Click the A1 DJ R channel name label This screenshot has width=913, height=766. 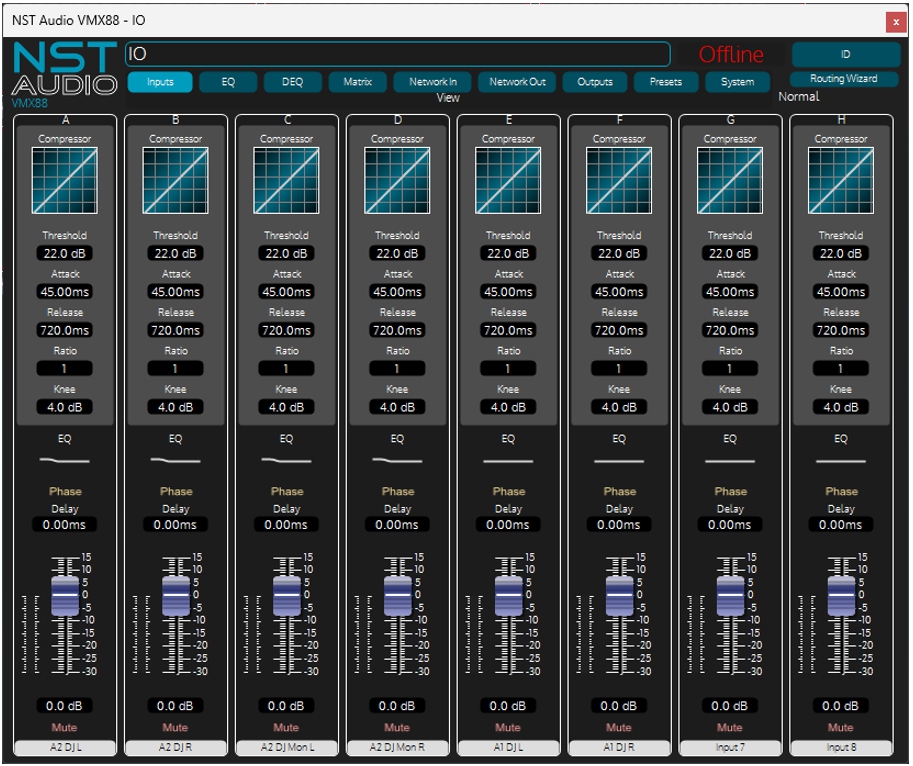[x=619, y=747]
